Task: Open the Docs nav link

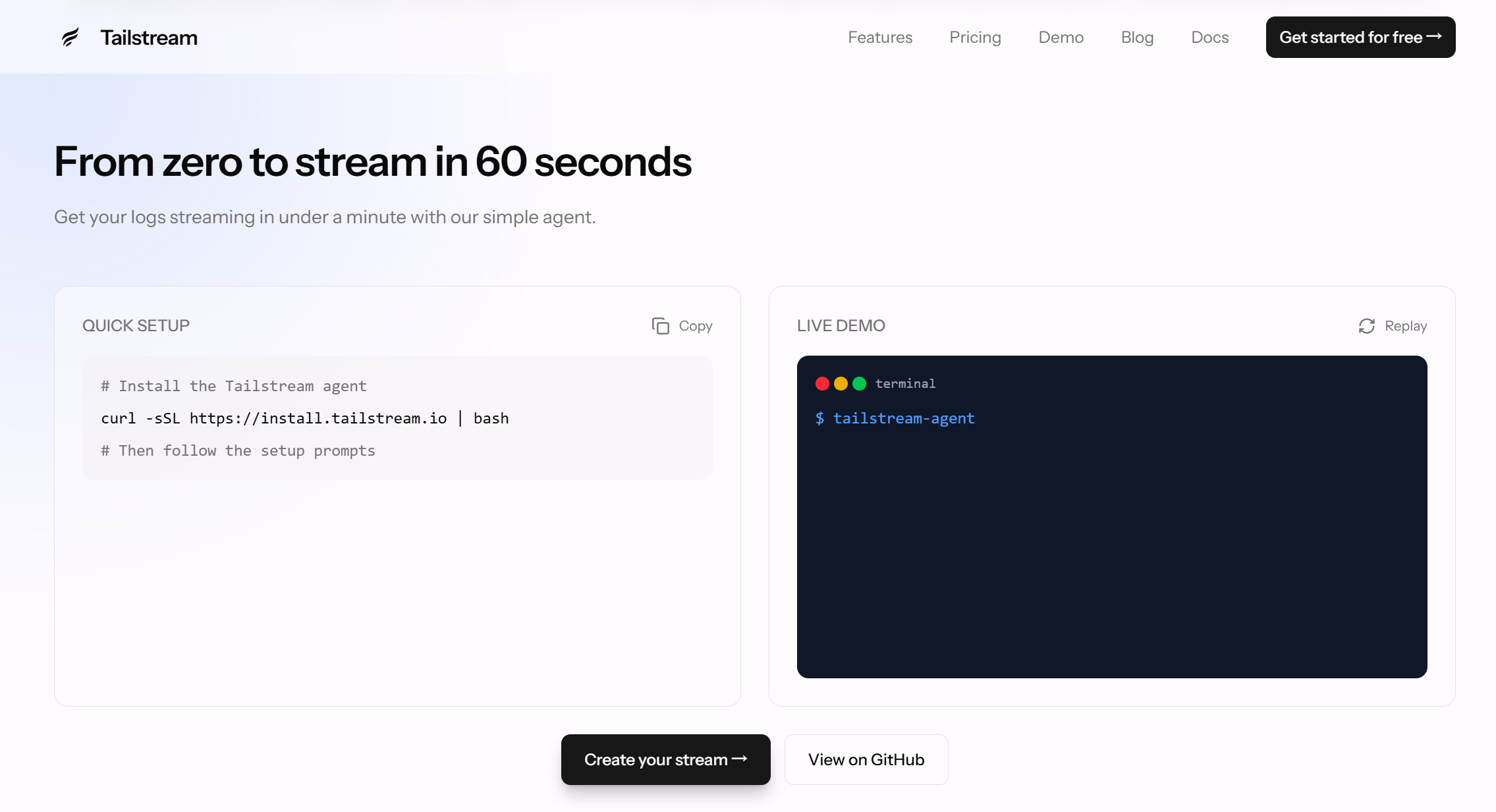Action: [1209, 38]
